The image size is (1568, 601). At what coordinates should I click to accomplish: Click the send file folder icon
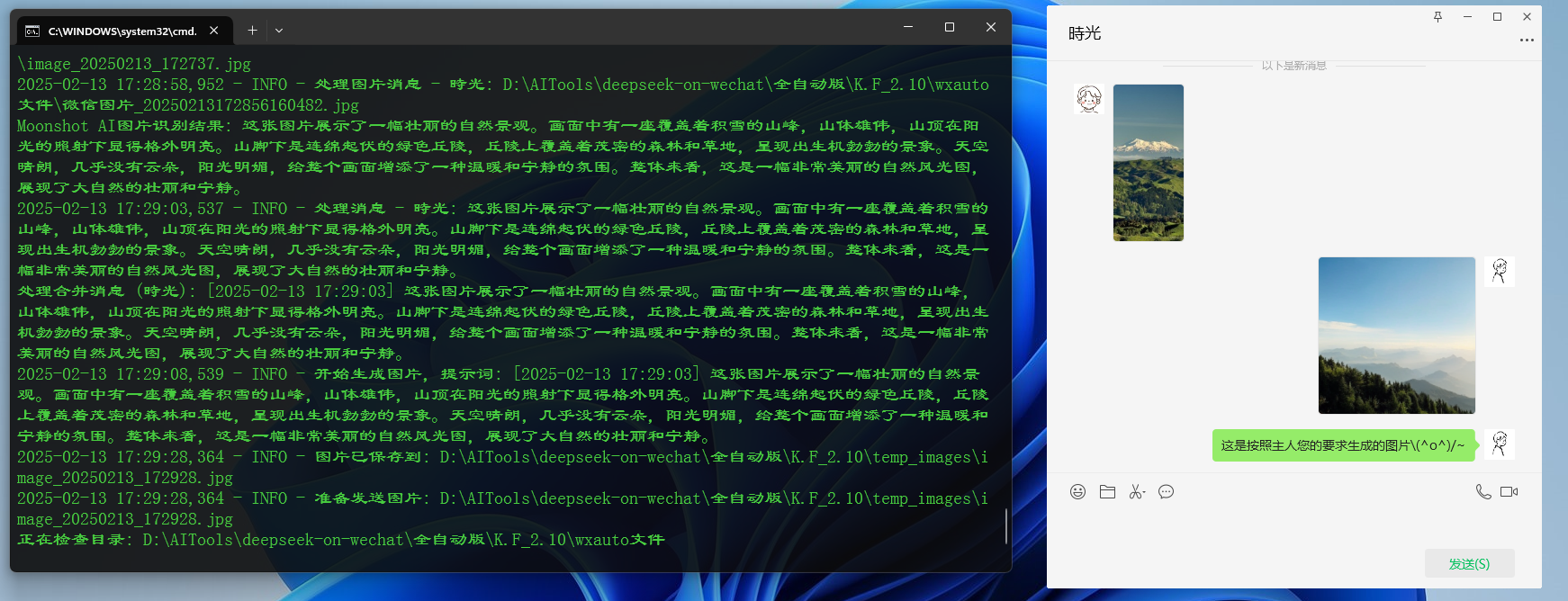[1107, 491]
